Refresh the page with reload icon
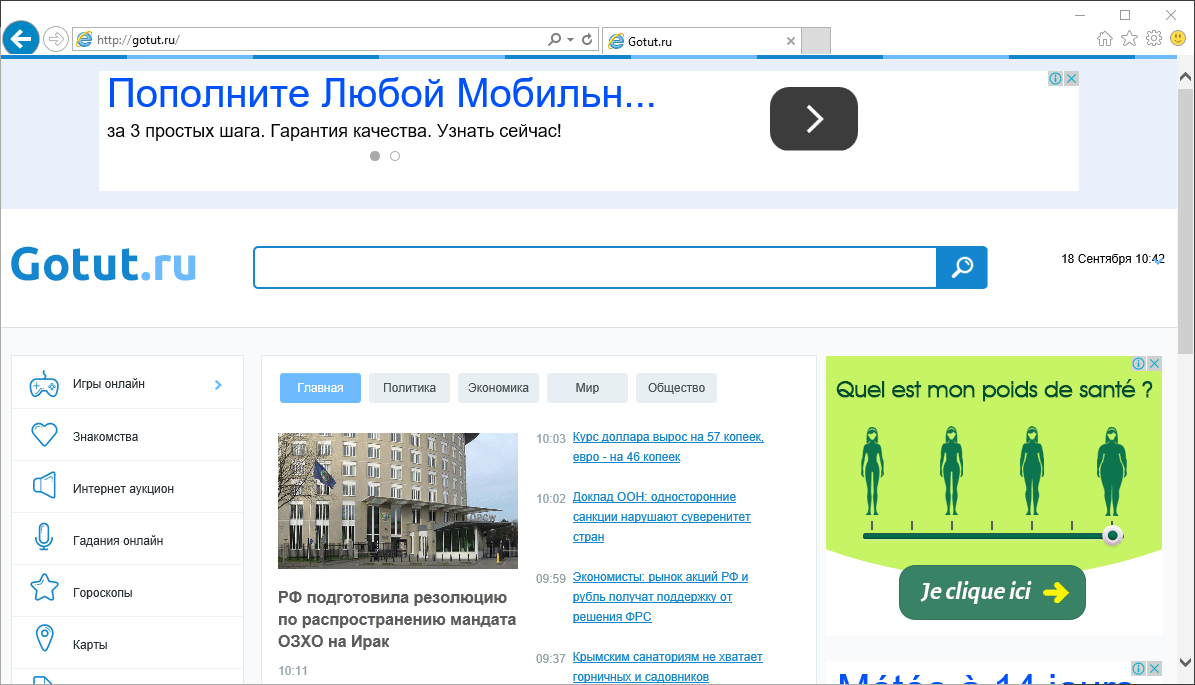The width and height of the screenshot is (1195, 685). [587, 39]
